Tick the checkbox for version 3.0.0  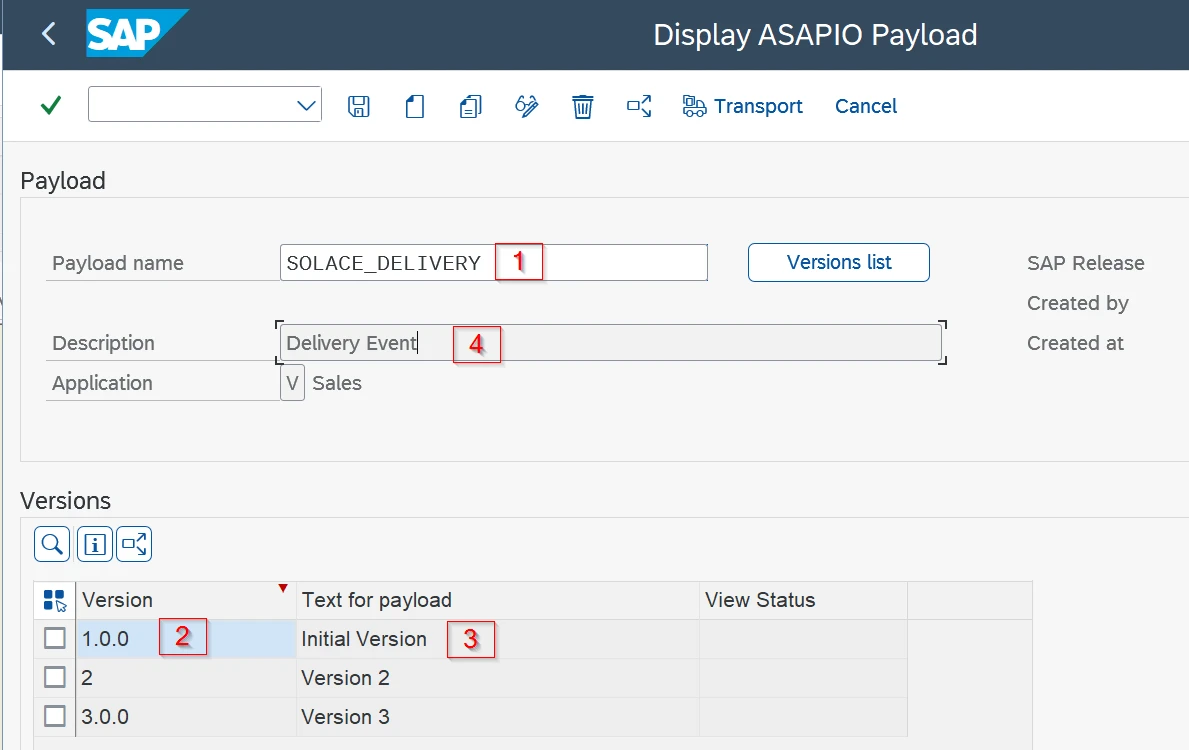(x=55, y=716)
